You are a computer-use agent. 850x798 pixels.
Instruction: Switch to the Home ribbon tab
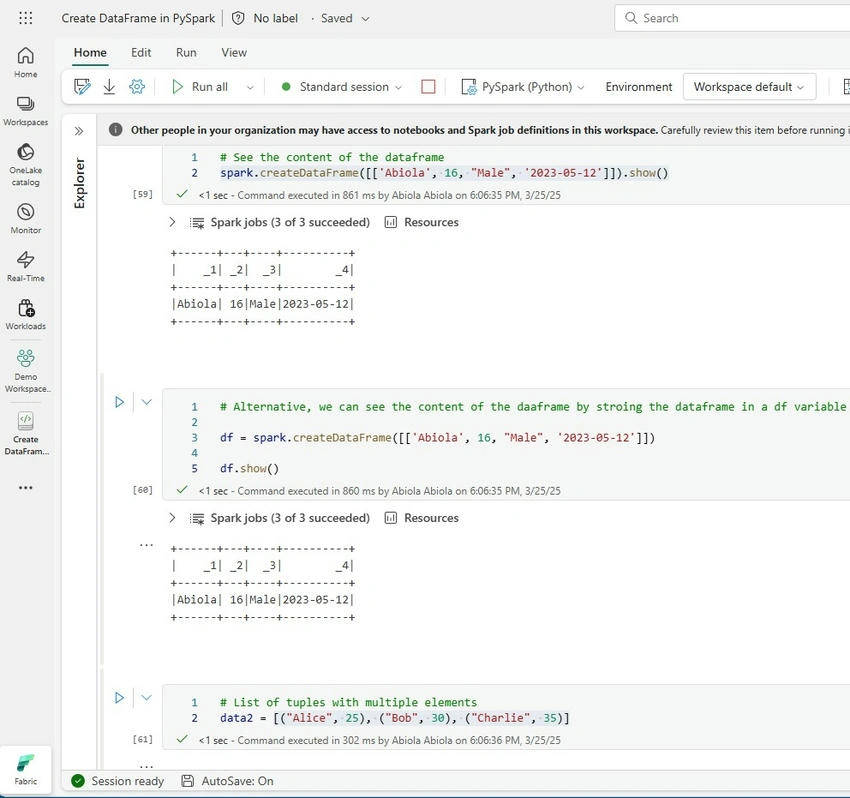tap(90, 53)
